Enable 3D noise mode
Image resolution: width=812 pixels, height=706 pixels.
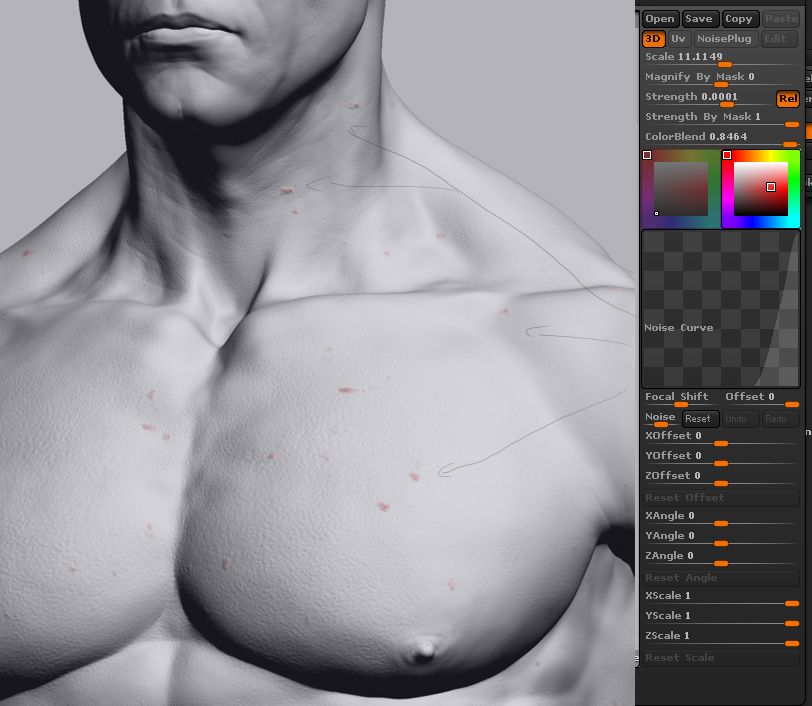pyautogui.click(x=653, y=39)
